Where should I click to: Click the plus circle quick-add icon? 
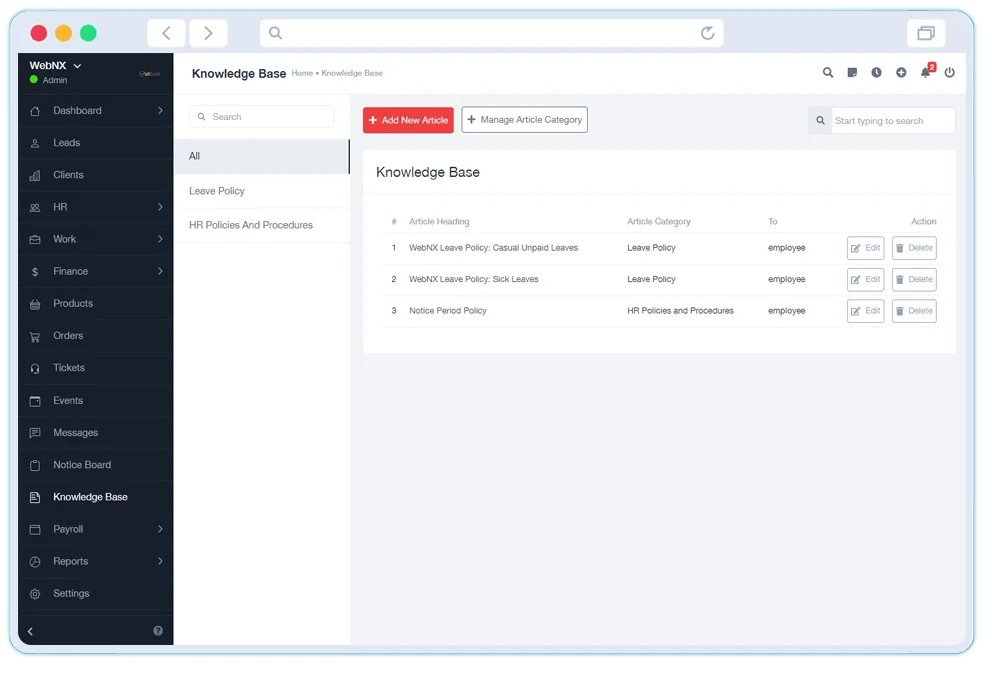(x=901, y=73)
